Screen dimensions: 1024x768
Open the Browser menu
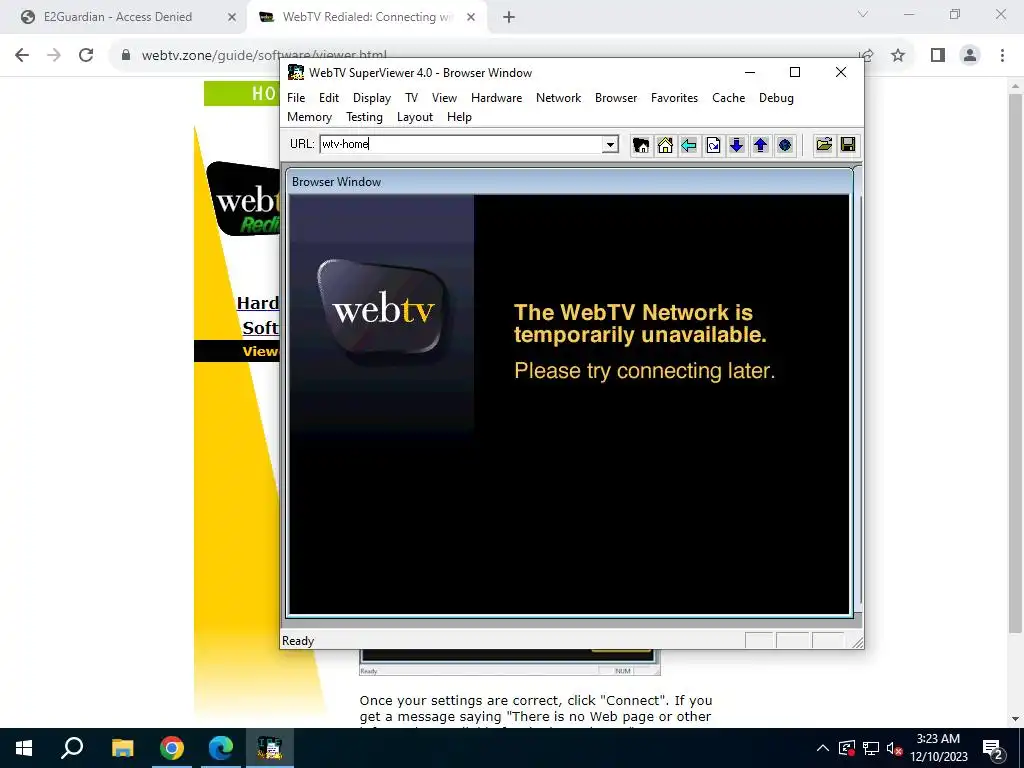coord(616,98)
